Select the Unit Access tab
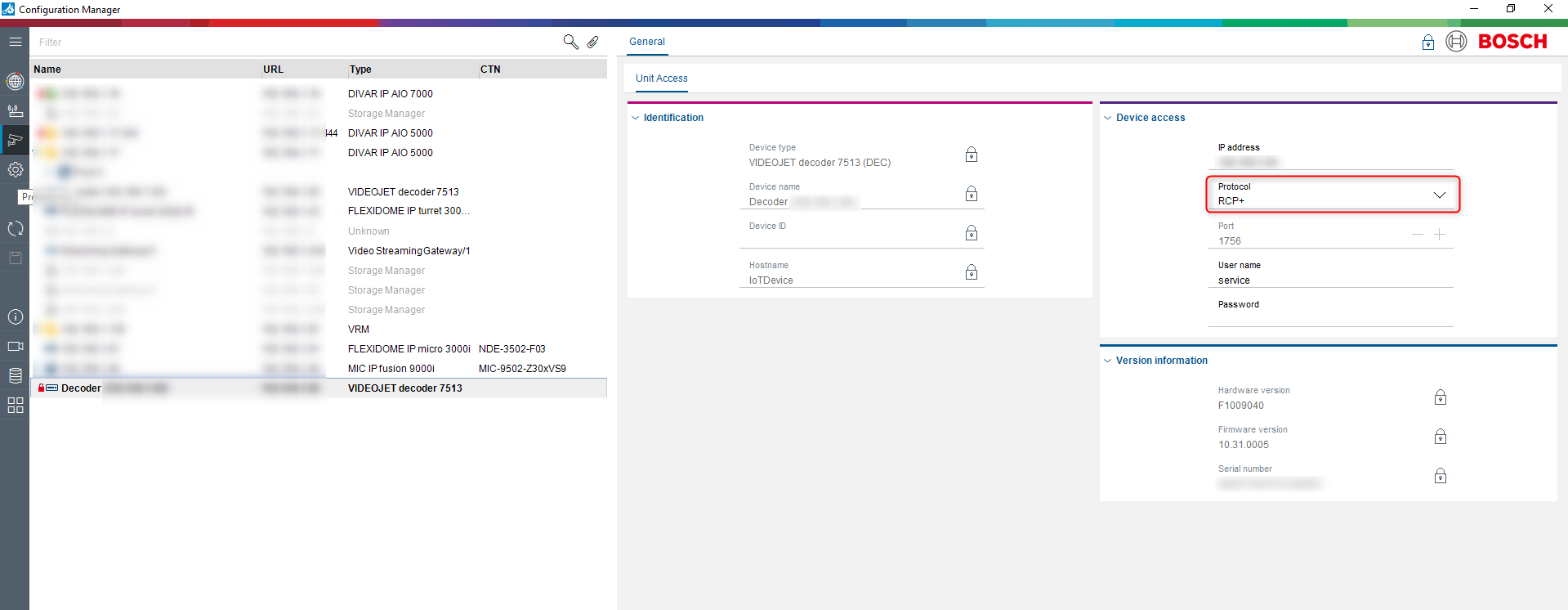The width and height of the screenshot is (1568, 610). [x=661, y=78]
